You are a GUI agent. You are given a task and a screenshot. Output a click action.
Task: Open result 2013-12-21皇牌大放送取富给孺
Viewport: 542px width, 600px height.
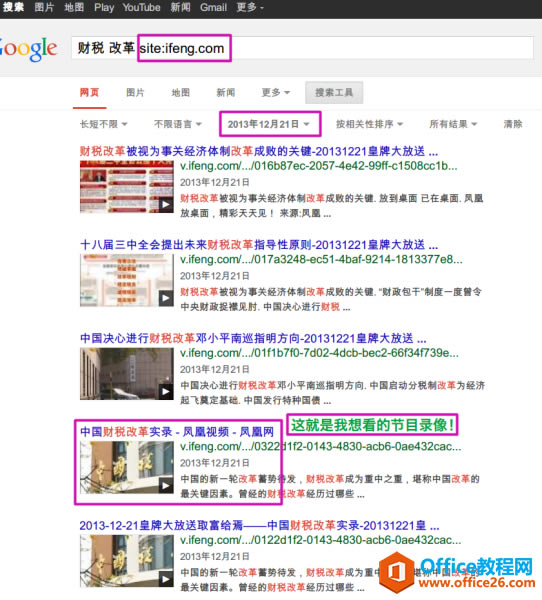pos(259,526)
